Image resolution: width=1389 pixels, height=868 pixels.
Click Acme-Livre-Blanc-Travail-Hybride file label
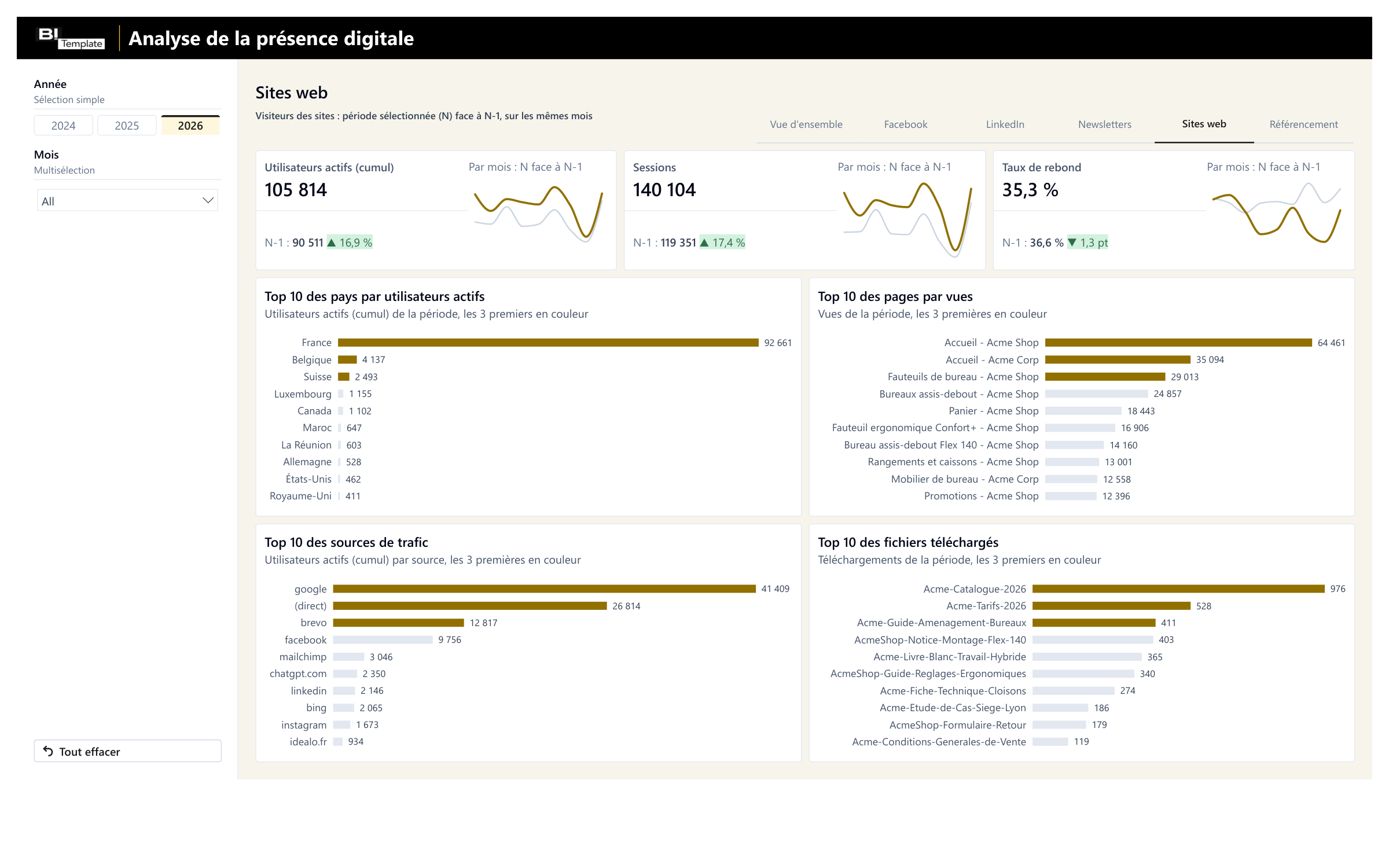coord(950,657)
